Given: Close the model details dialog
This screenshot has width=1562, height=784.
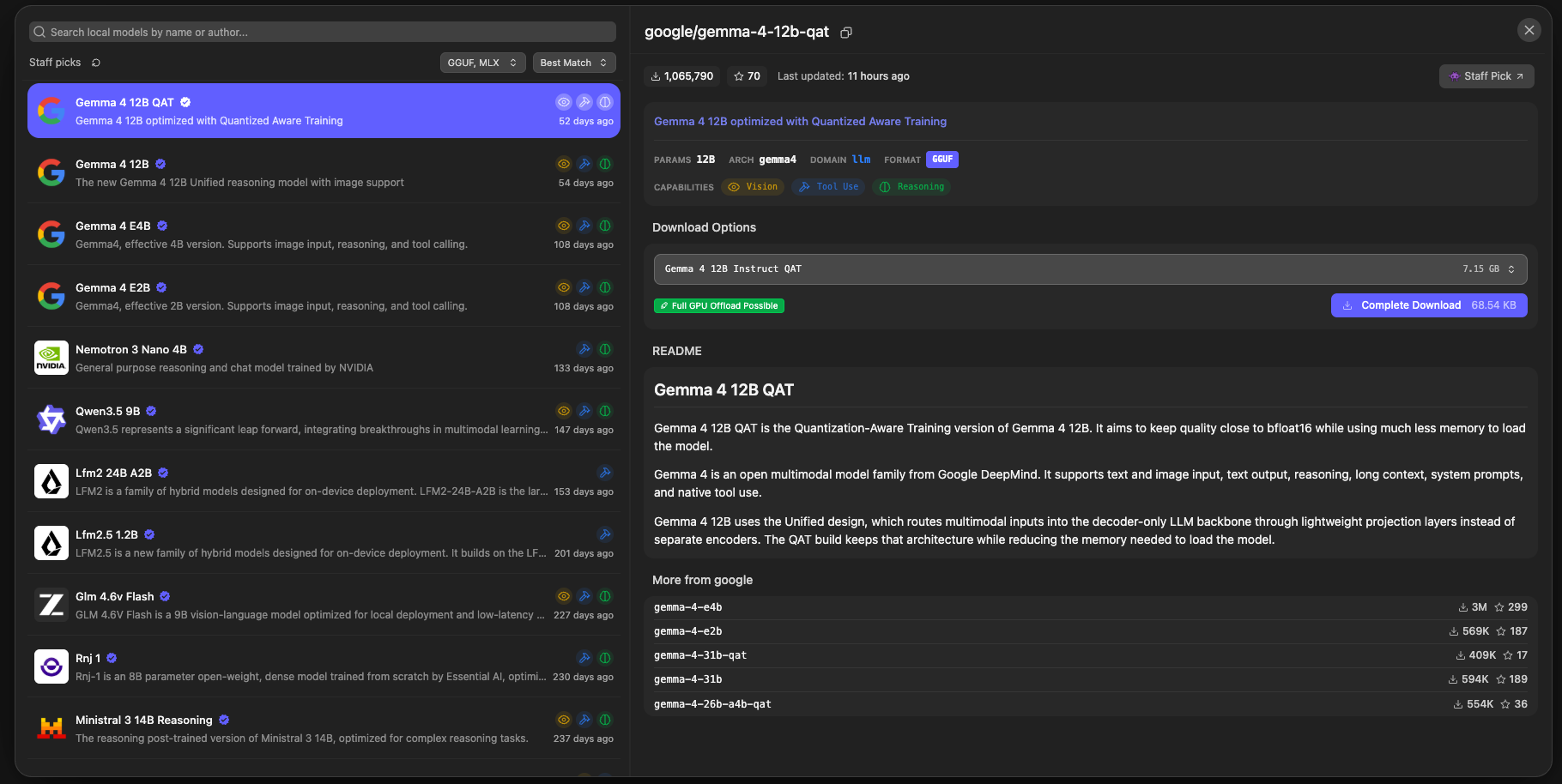Looking at the screenshot, I should click(x=1529, y=30).
